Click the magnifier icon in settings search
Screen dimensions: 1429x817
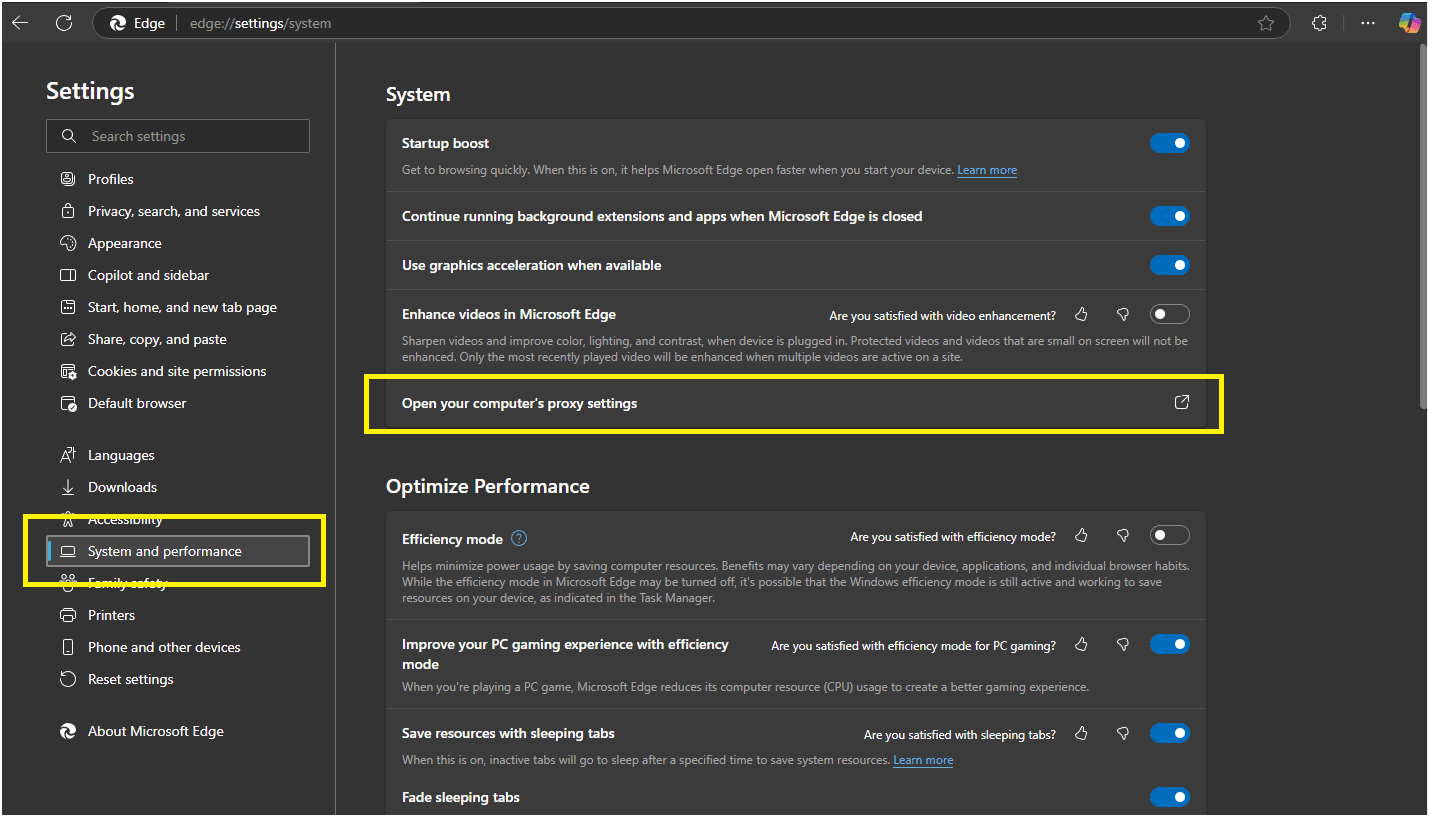tap(68, 135)
